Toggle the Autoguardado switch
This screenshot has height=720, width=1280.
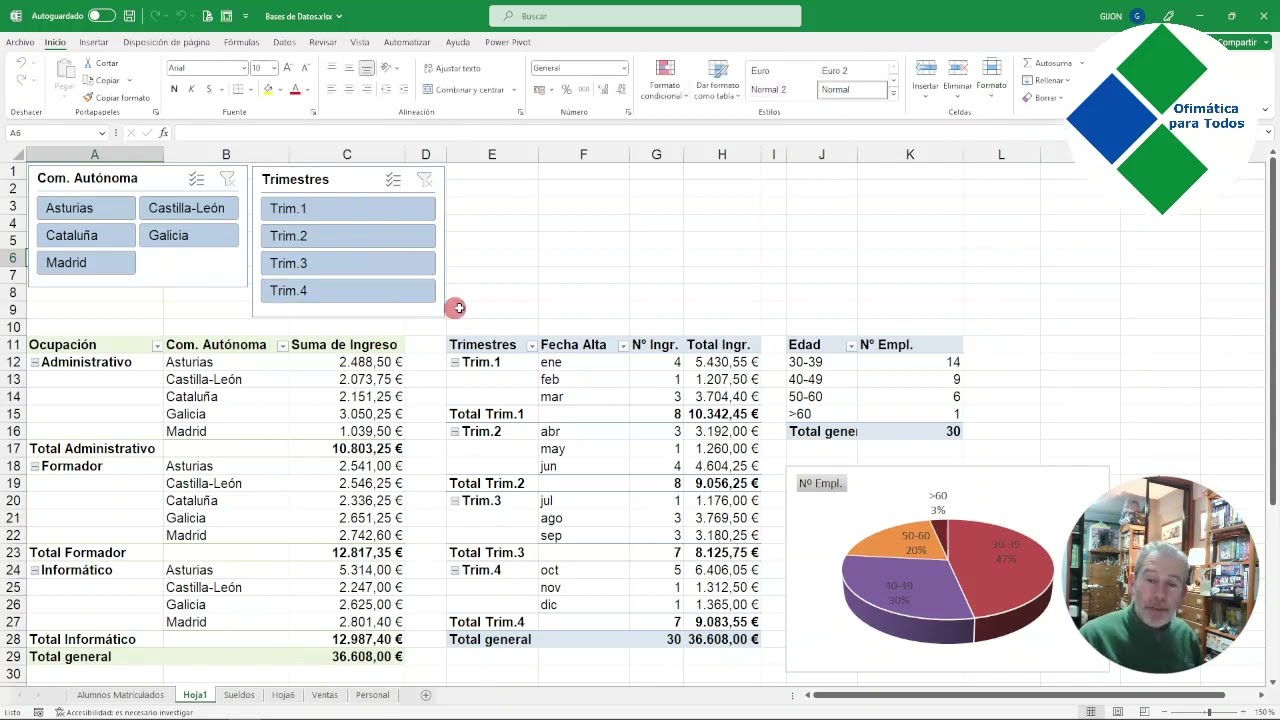[x=101, y=16]
